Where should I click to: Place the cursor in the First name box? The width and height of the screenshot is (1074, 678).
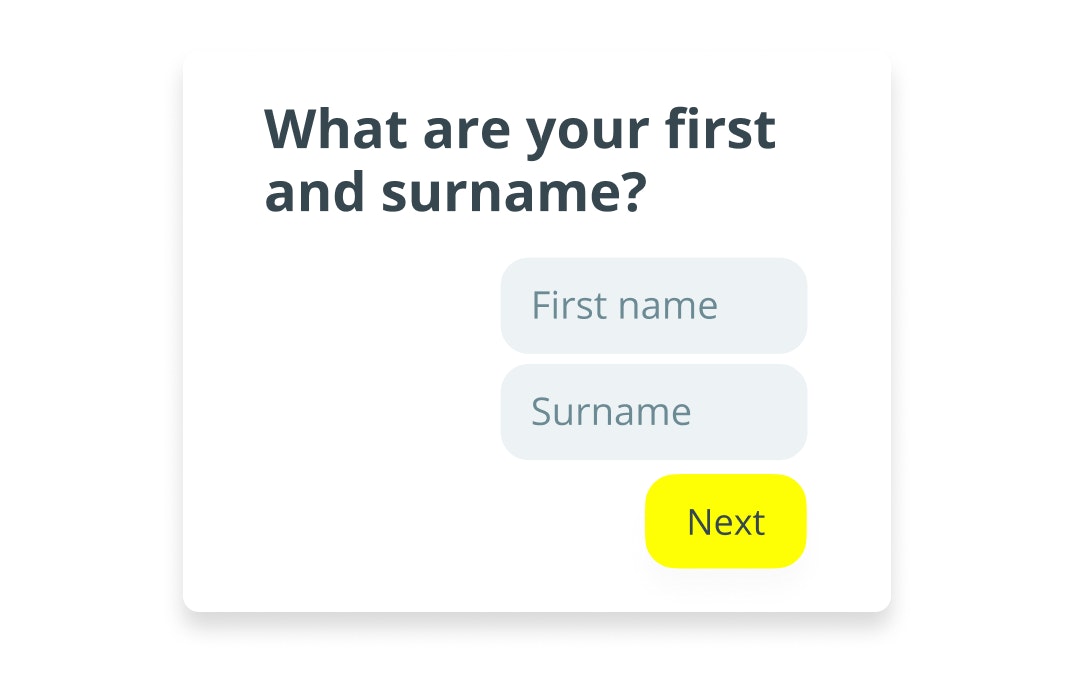[x=653, y=306]
